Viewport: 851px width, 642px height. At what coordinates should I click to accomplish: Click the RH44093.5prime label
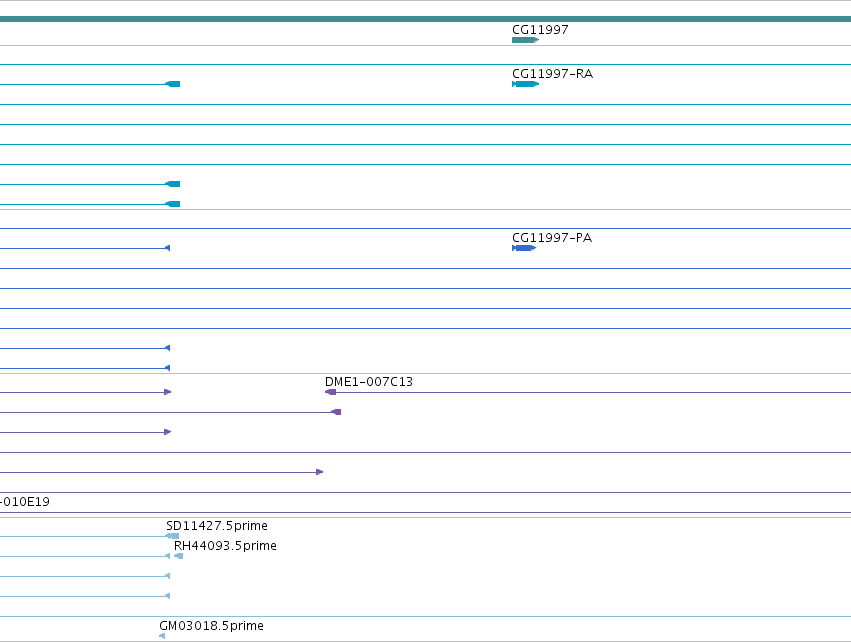pos(225,545)
